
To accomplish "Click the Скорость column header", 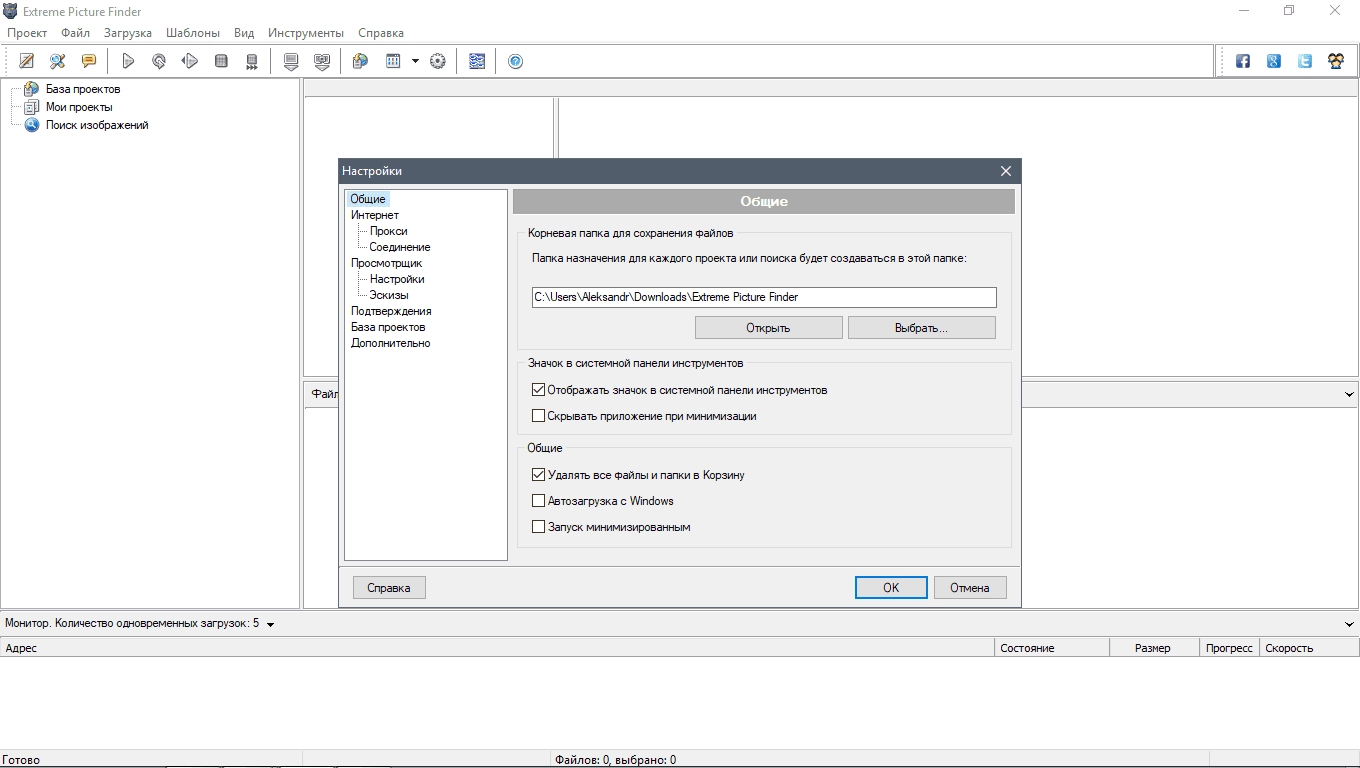I will [1309, 648].
